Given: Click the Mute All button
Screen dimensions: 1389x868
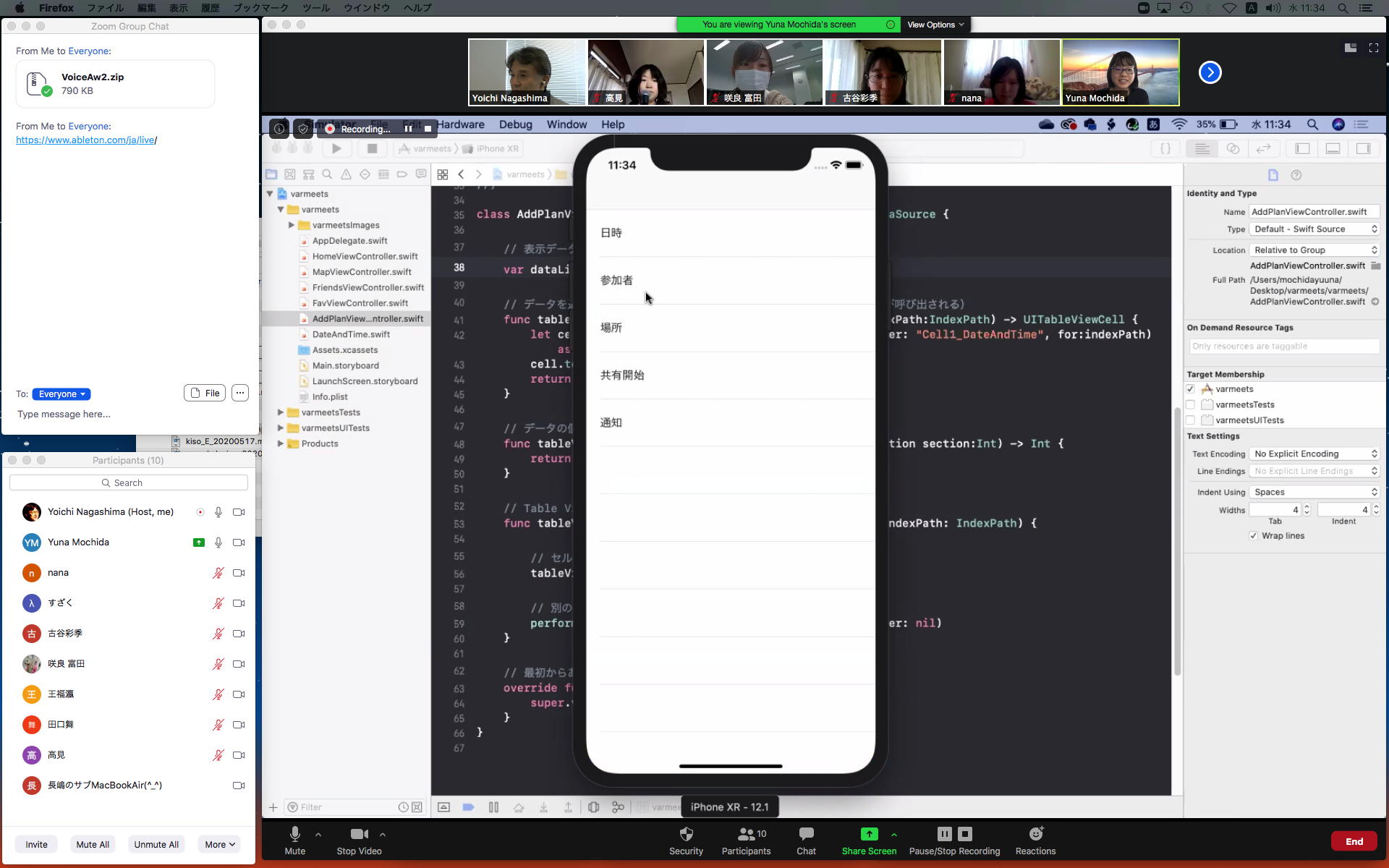Looking at the screenshot, I should [x=93, y=844].
